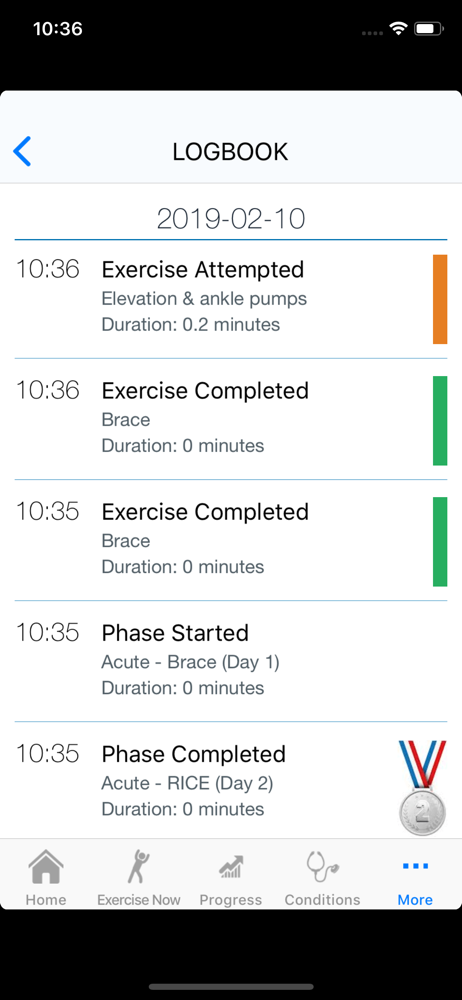Viewport: 462px width, 1000px height.
Task: Tap green marker of 10:35 Brace entry
Action: [x=440, y=541]
